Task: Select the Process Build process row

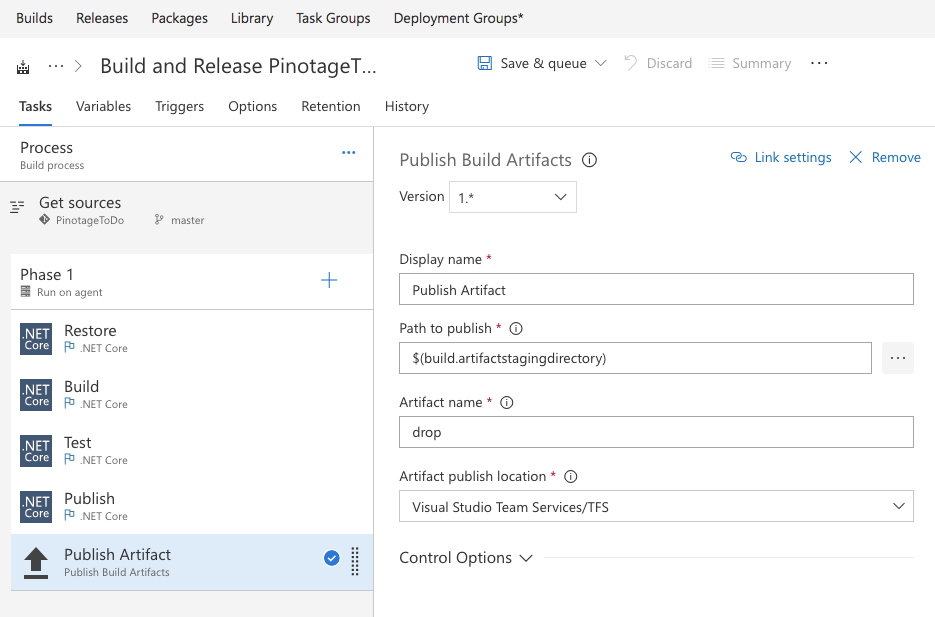Action: [187, 154]
